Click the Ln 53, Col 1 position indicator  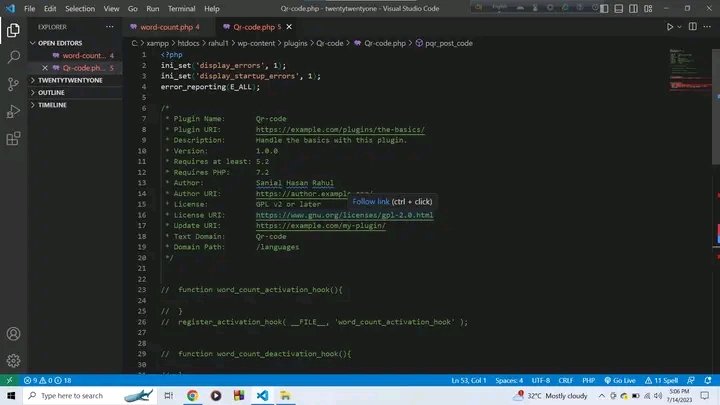468,380
